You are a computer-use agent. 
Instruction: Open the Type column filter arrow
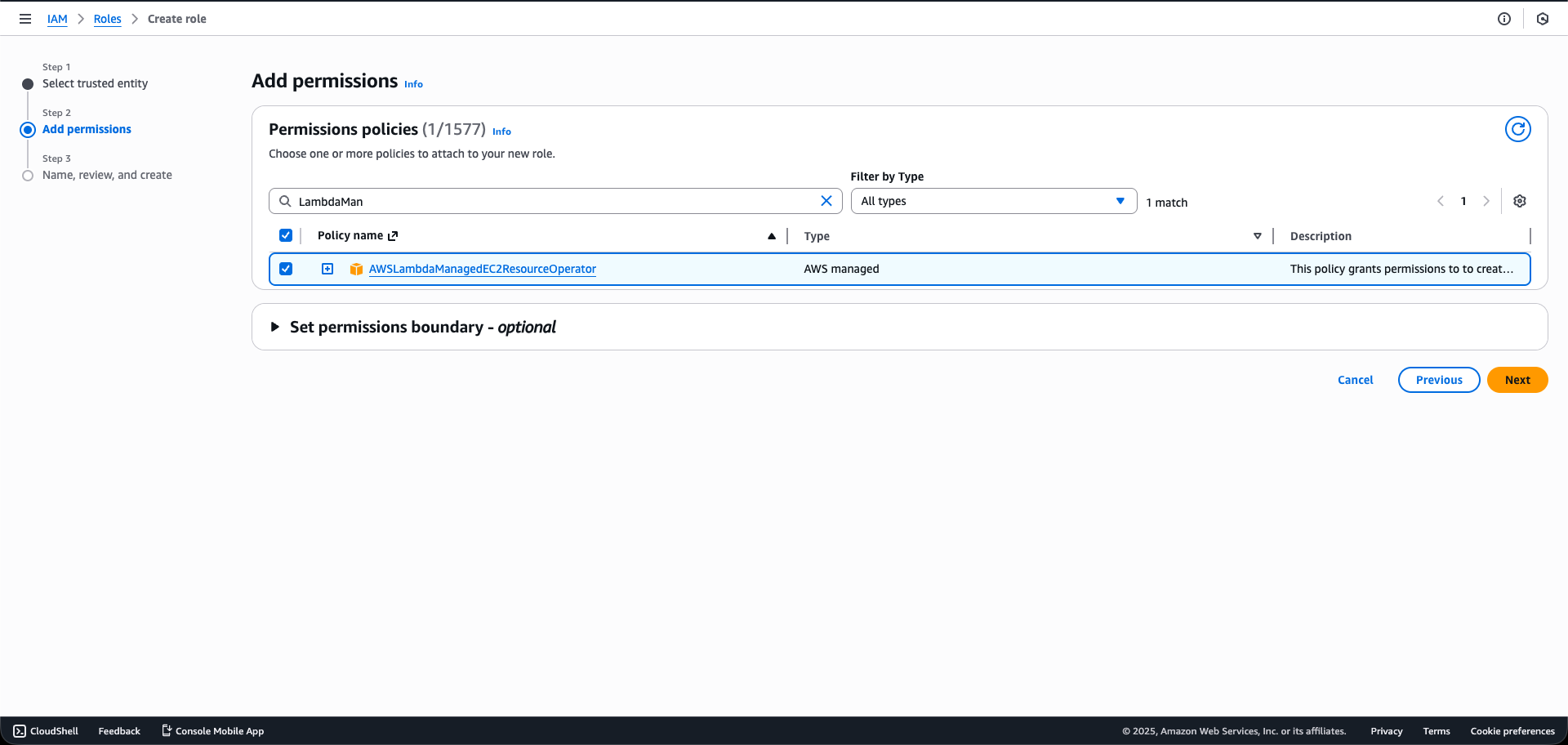point(1258,236)
